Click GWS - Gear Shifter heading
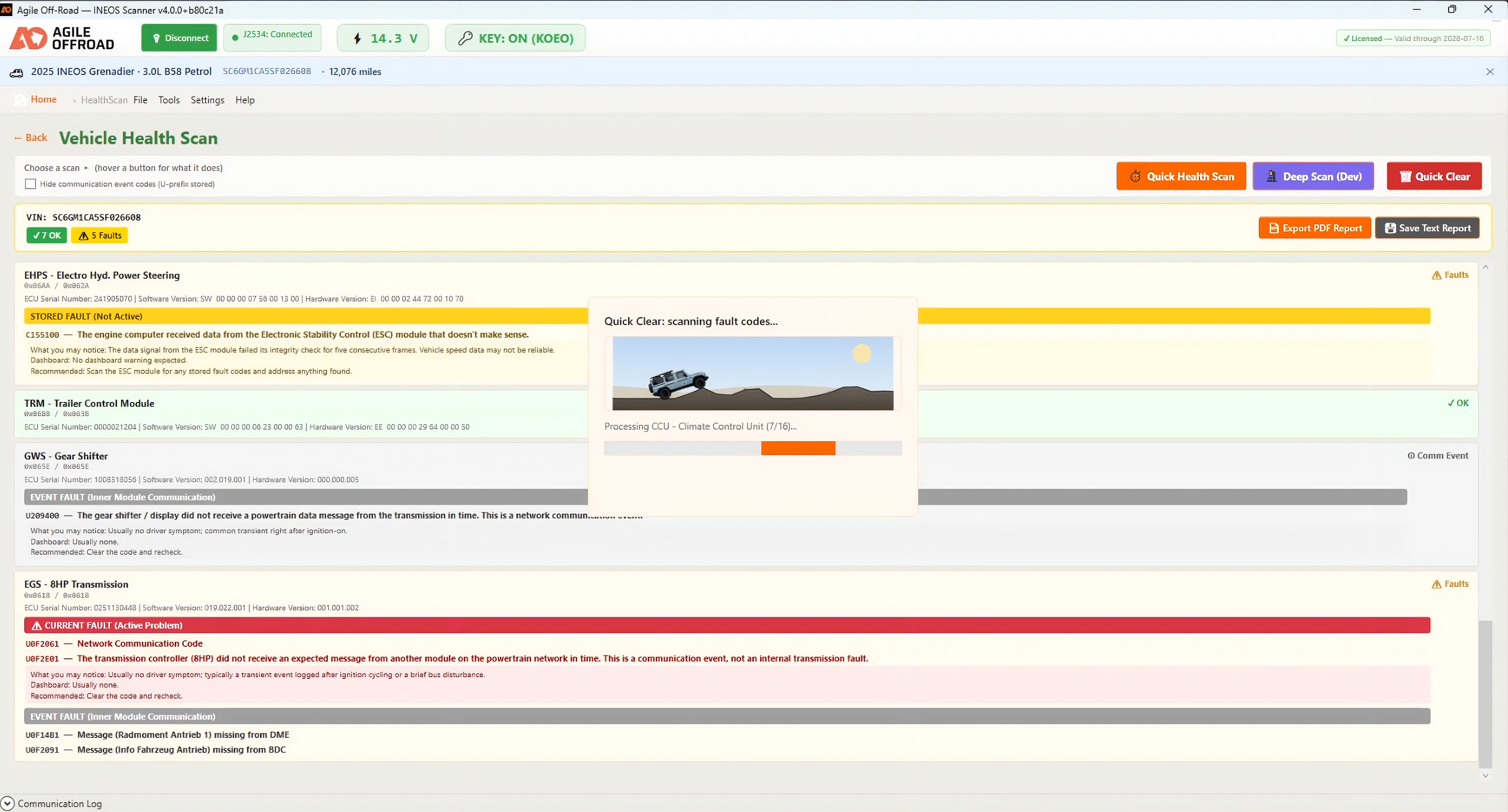The width and height of the screenshot is (1508, 812). coord(66,456)
